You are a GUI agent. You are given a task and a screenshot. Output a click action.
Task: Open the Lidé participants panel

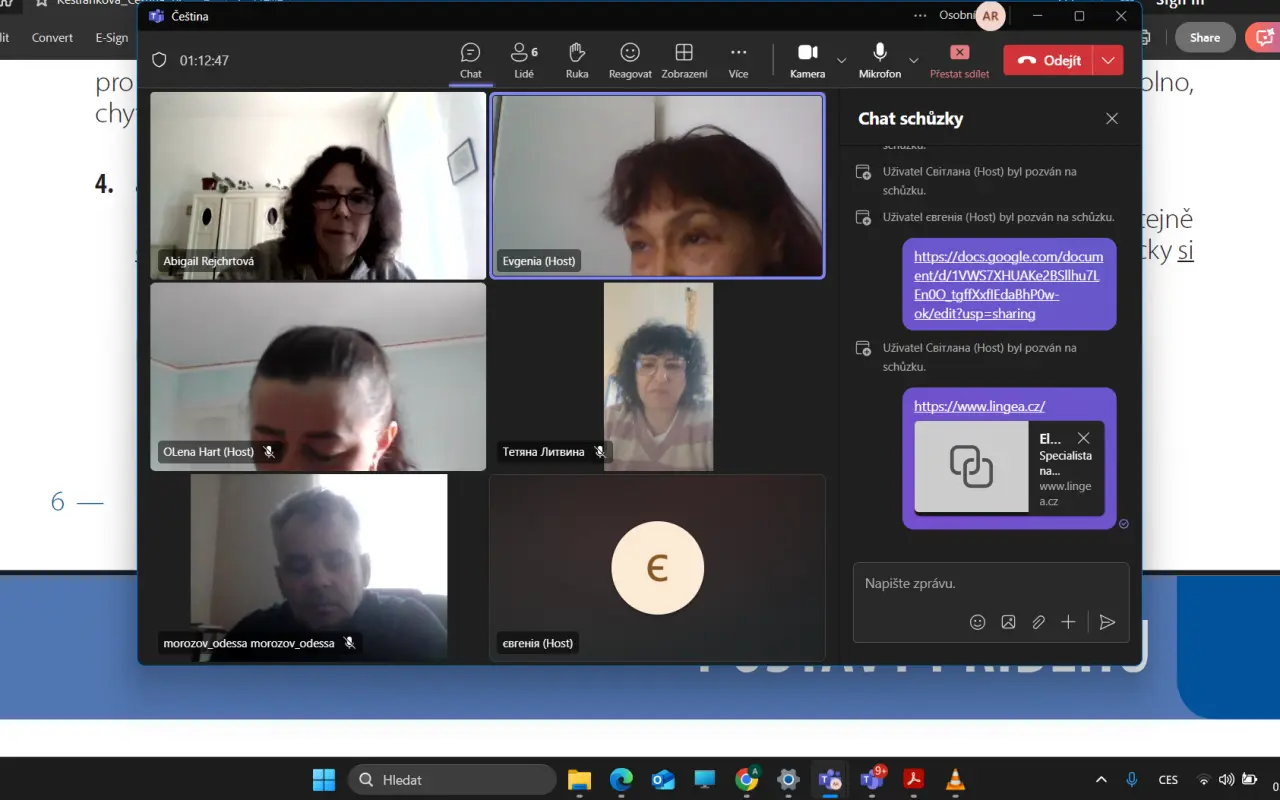[x=523, y=60]
